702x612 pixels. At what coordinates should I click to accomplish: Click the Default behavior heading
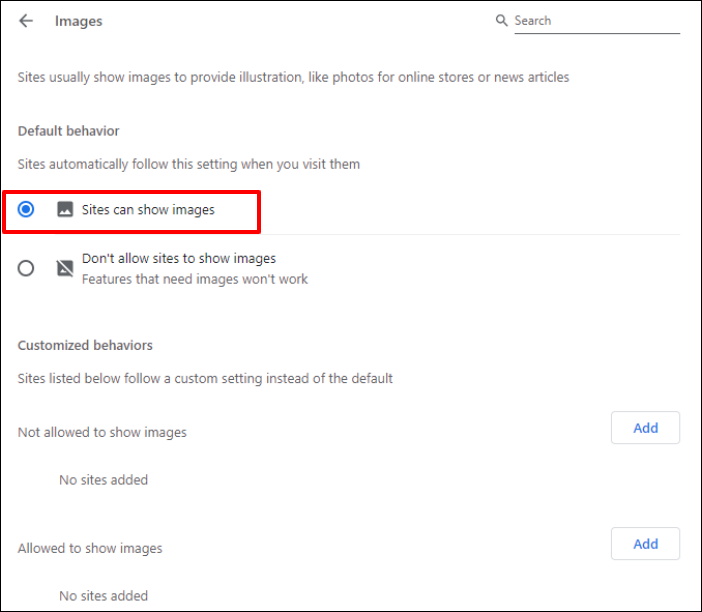(69, 131)
